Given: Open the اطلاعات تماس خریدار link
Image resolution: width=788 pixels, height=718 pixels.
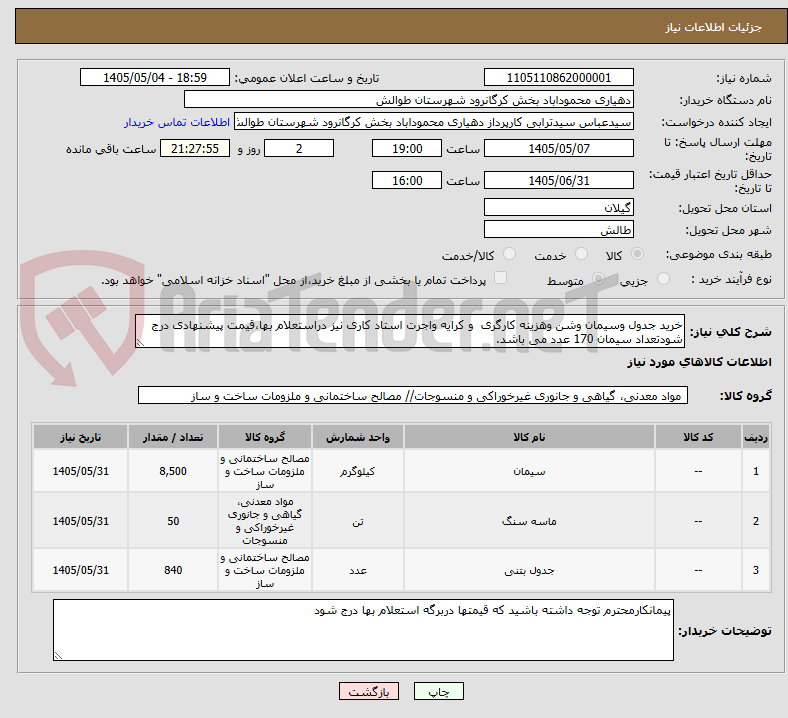Looking at the screenshot, I should [177, 122].
